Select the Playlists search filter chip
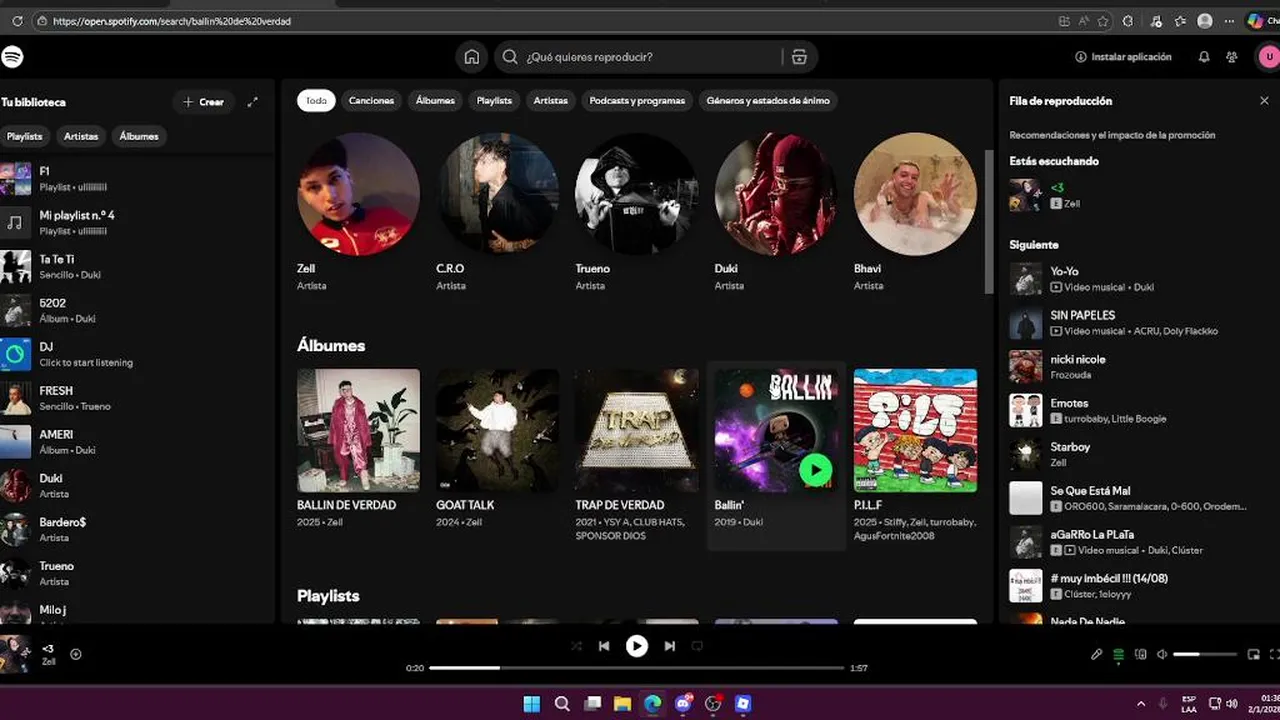Screen dimensions: 1280x720 [494, 100]
